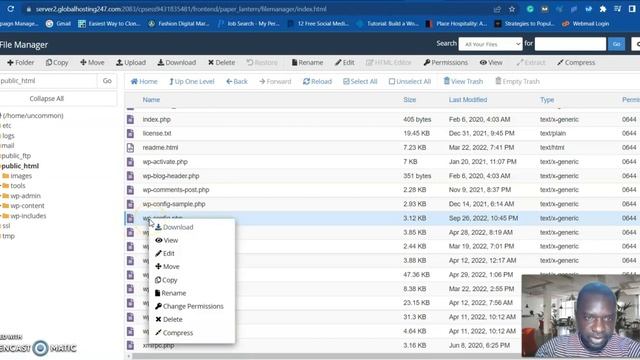This screenshot has width=640, height=360.
Task: Sort files by Size column
Action: (x=409, y=100)
